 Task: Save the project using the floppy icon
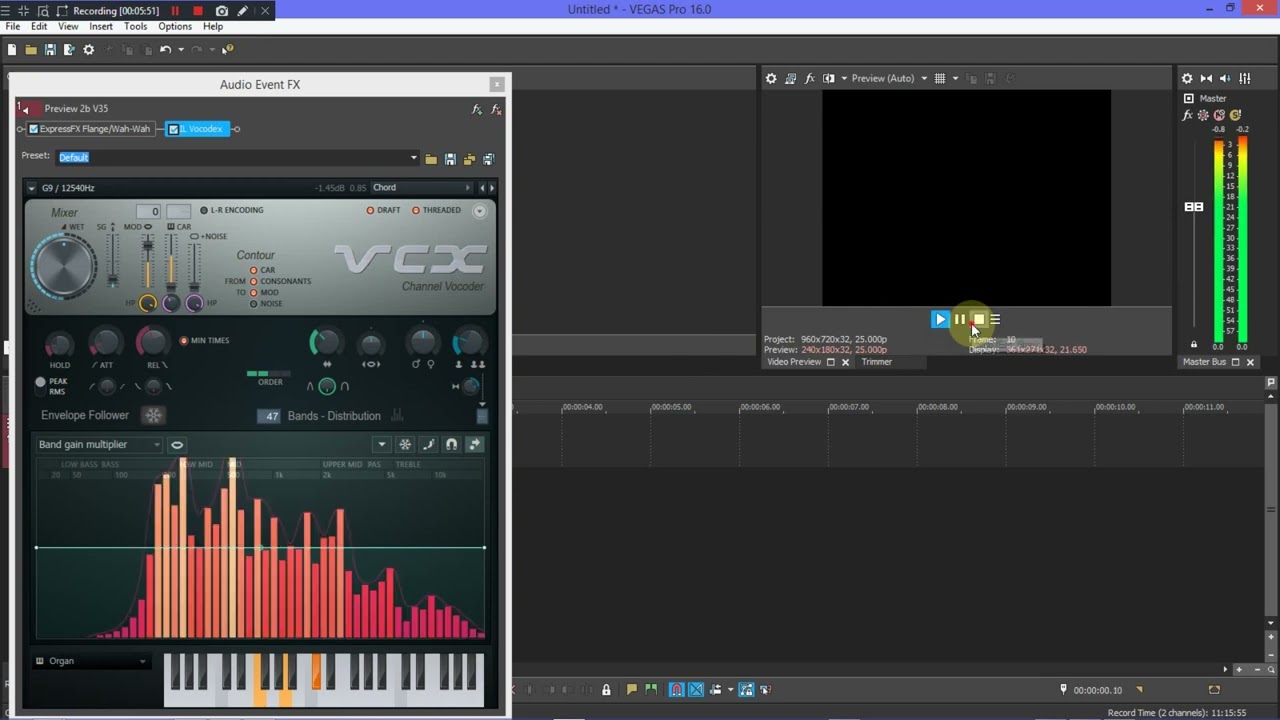click(x=50, y=49)
